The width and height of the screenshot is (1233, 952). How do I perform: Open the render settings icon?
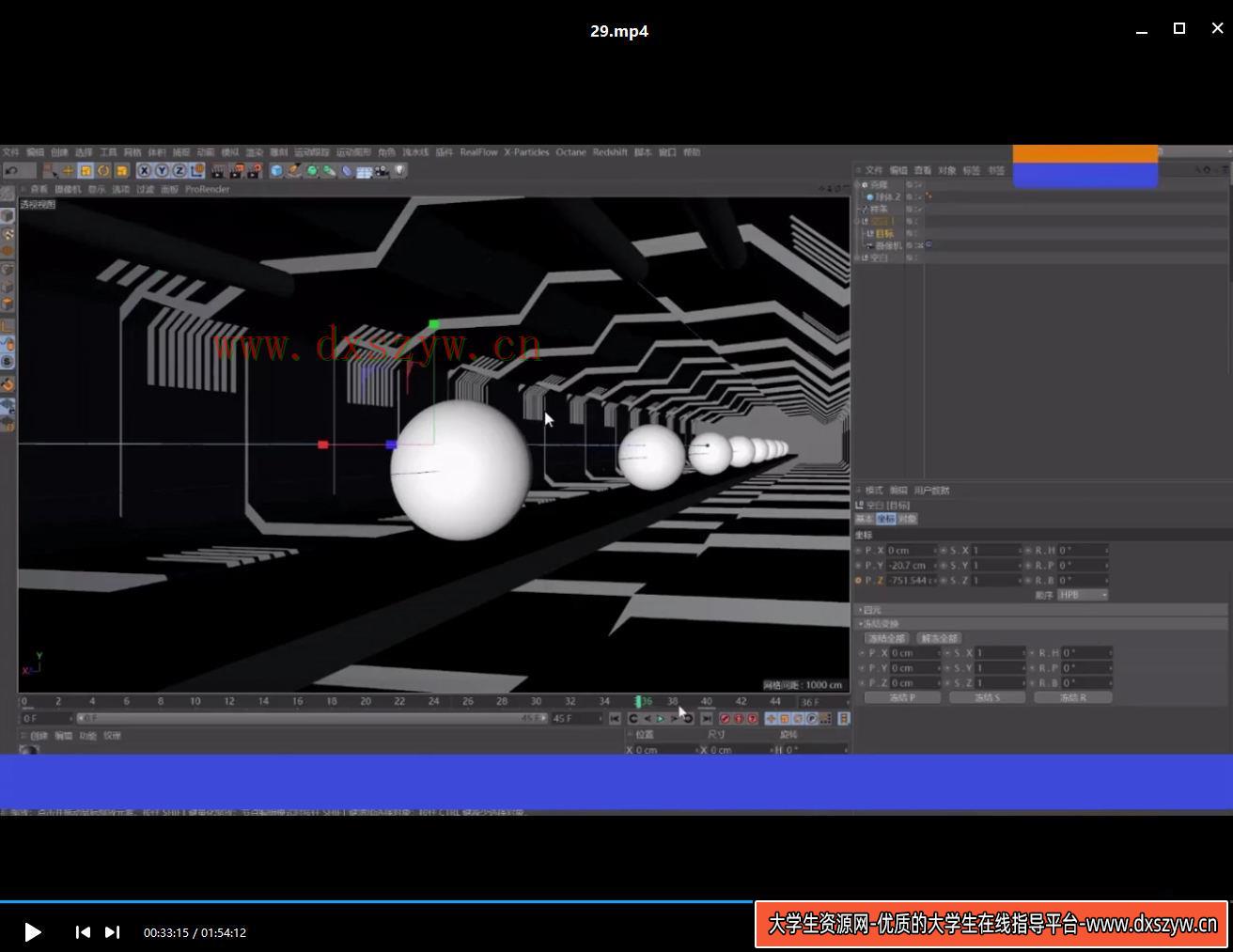pos(254,170)
